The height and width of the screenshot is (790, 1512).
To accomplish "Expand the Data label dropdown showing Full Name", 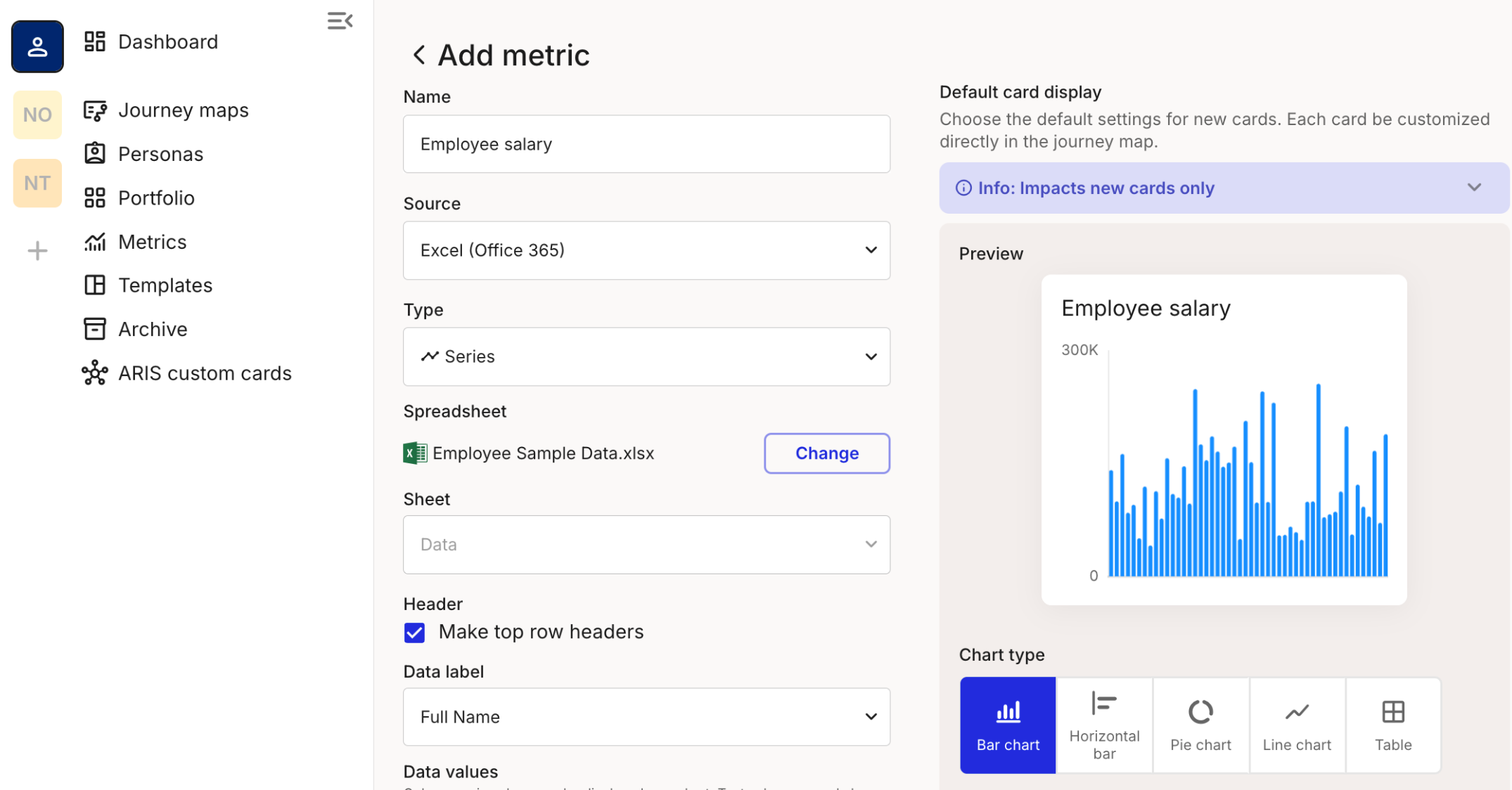I will tap(646, 717).
